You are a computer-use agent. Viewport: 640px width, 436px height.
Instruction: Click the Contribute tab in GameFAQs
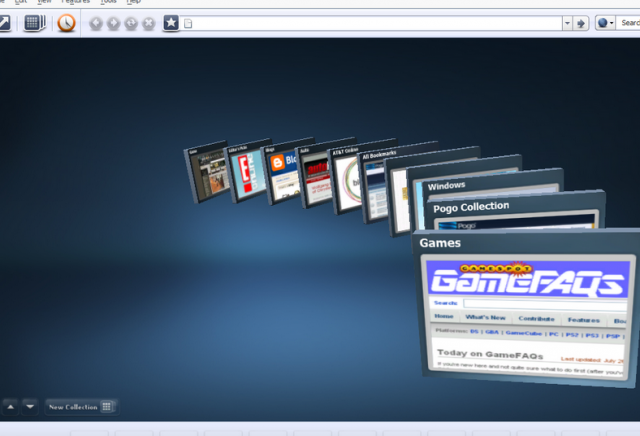tap(536, 319)
